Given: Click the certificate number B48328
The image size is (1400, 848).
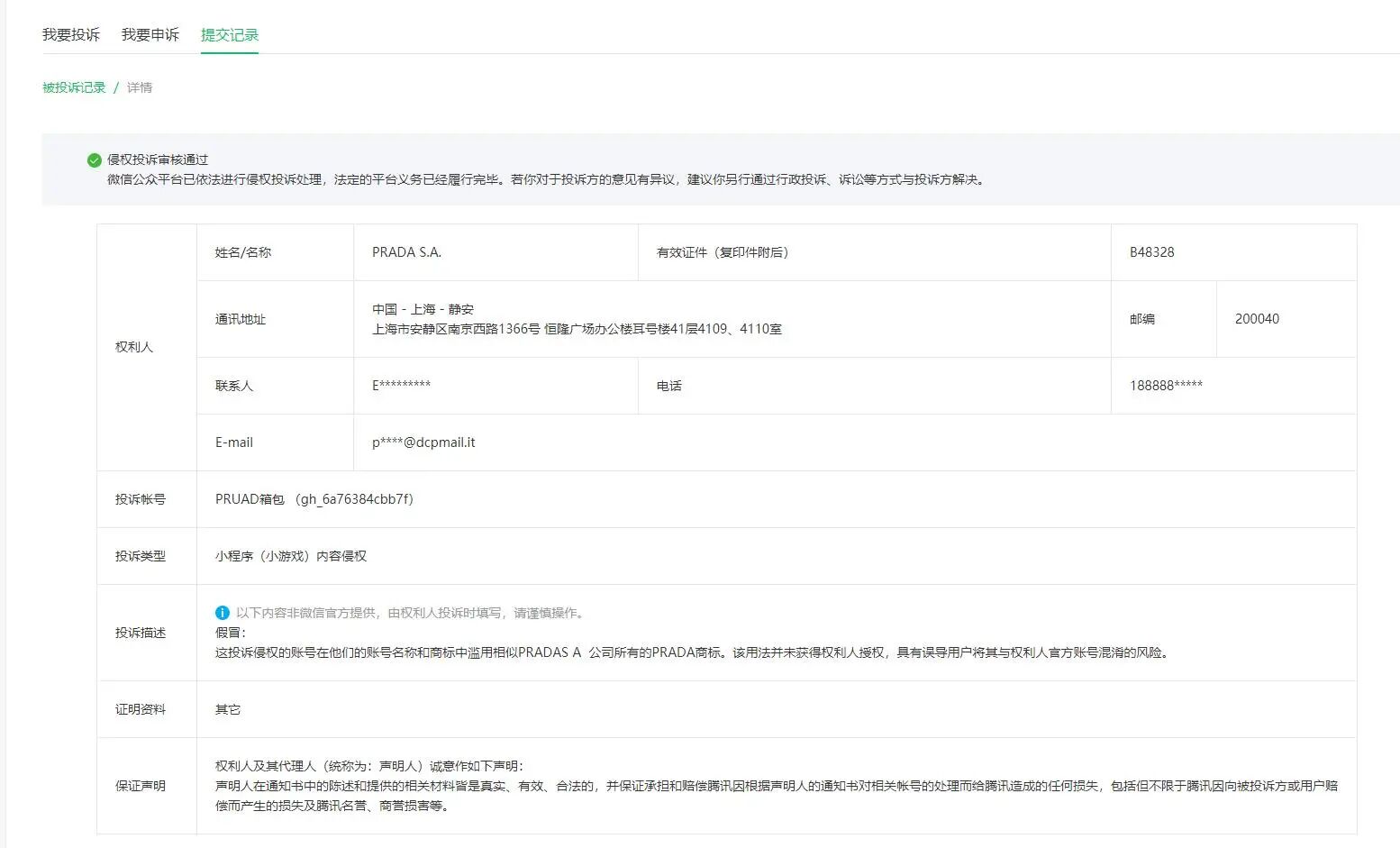Looking at the screenshot, I should pyautogui.click(x=1152, y=252).
